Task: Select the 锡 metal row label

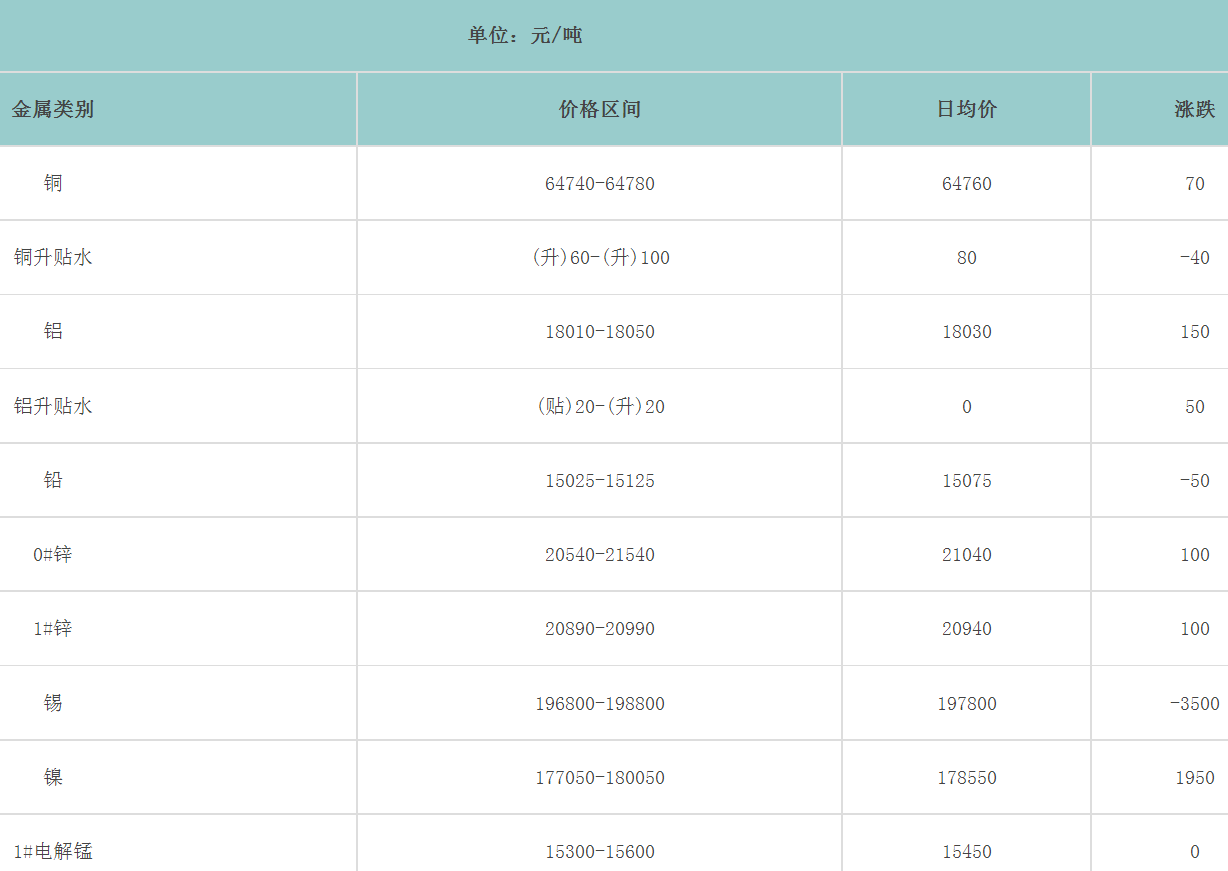Action: click(x=53, y=703)
